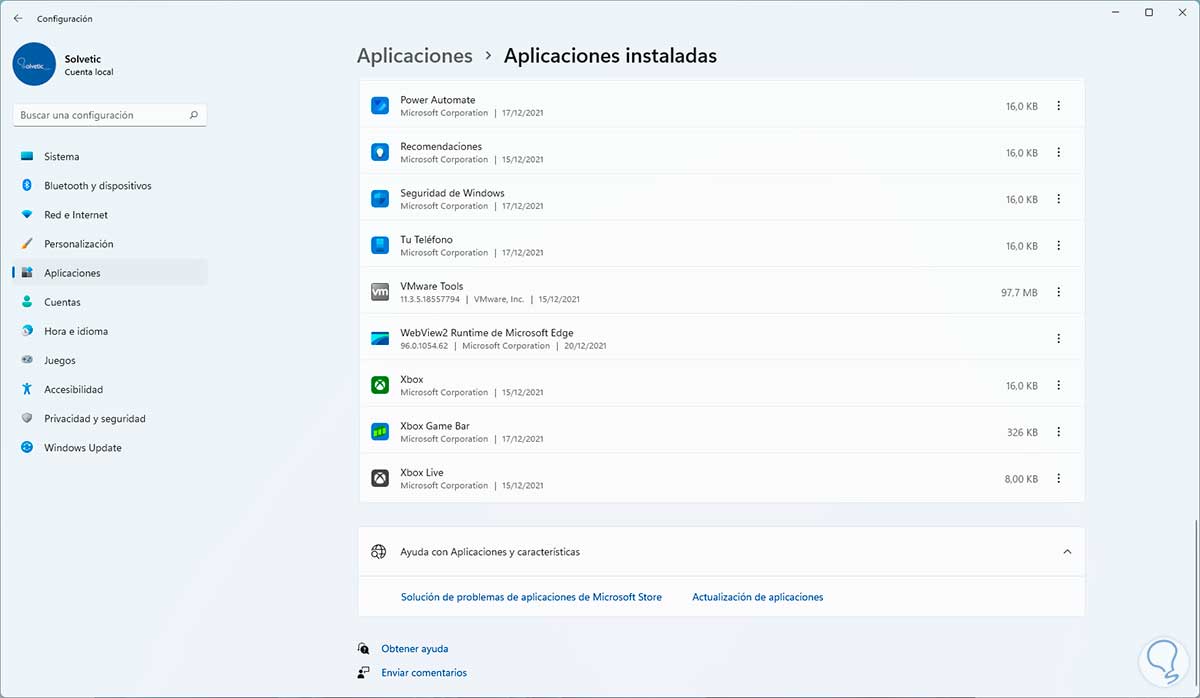Click the Recomendaciones app icon
This screenshot has height=698, width=1200.
pyautogui.click(x=380, y=152)
